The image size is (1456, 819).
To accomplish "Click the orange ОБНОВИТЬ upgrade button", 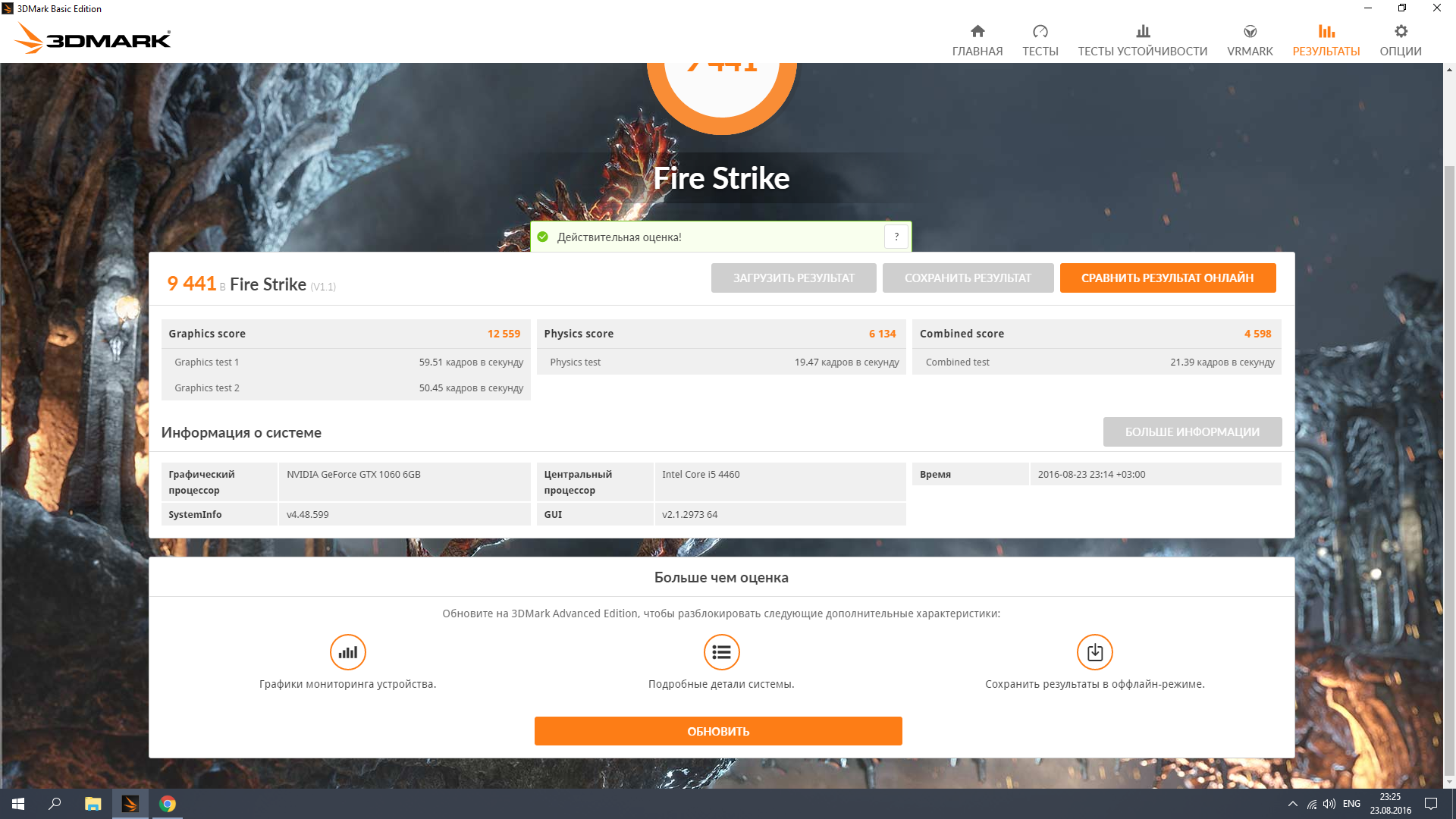I will point(717,731).
